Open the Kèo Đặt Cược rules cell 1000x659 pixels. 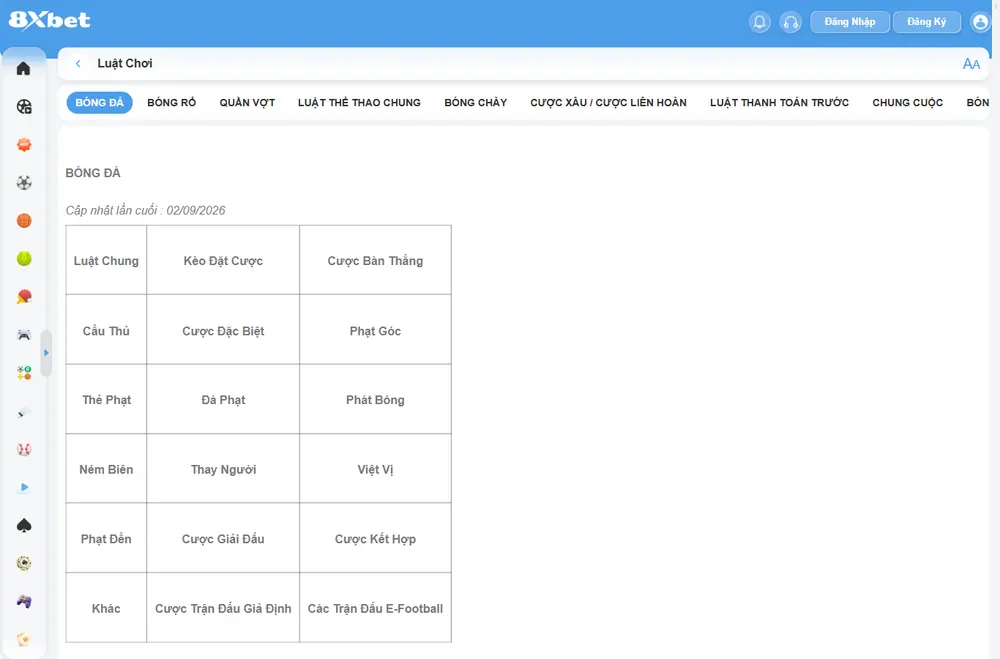[223, 260]
